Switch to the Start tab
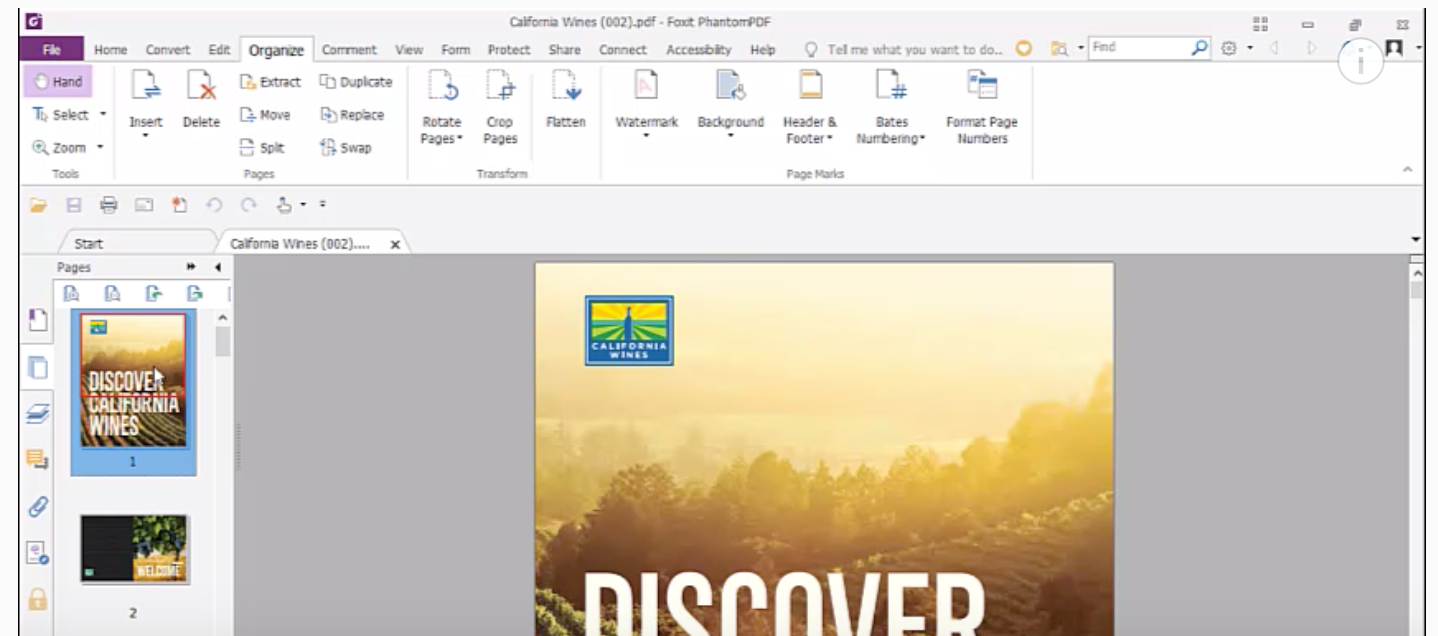The width and height of the screenshot is (1438, 636). [x=89, y=244]
